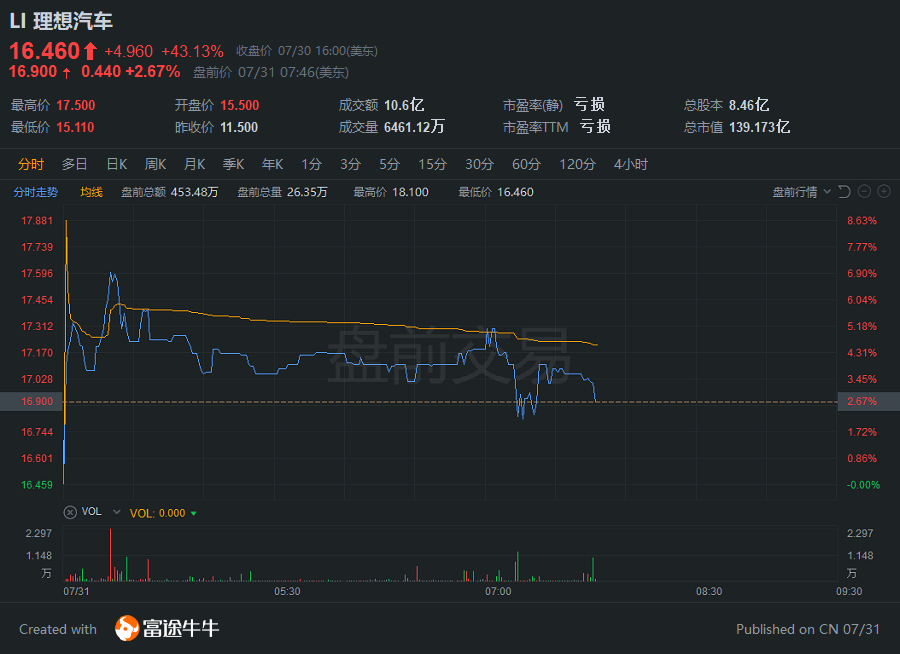Open the 盘前行情 dropdown
Image resolution: width=900 pixels, height=654 pixels.
(x=801, y=192)
